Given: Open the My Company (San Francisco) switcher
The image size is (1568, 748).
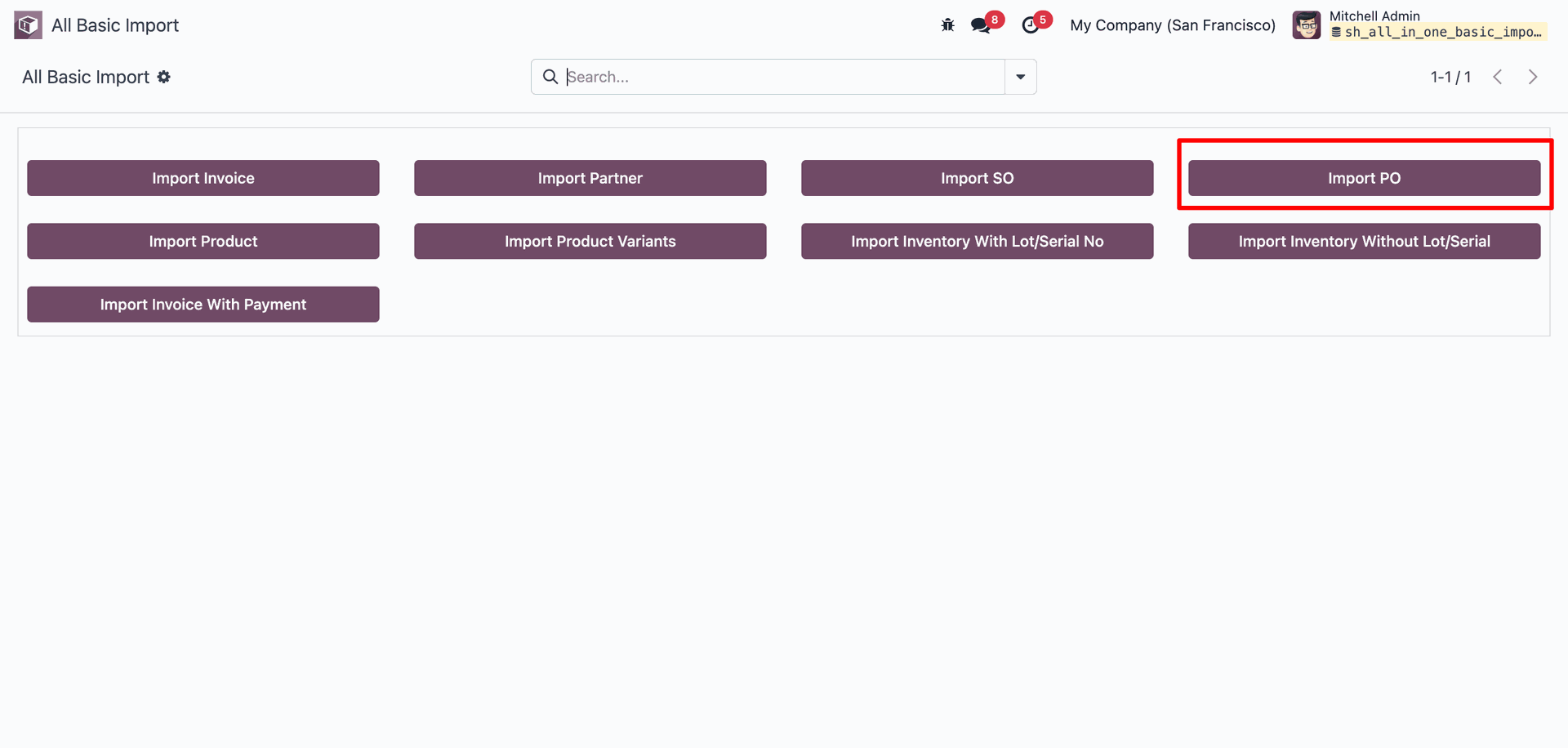Looking at the screenshot, I should point(1172,25).
